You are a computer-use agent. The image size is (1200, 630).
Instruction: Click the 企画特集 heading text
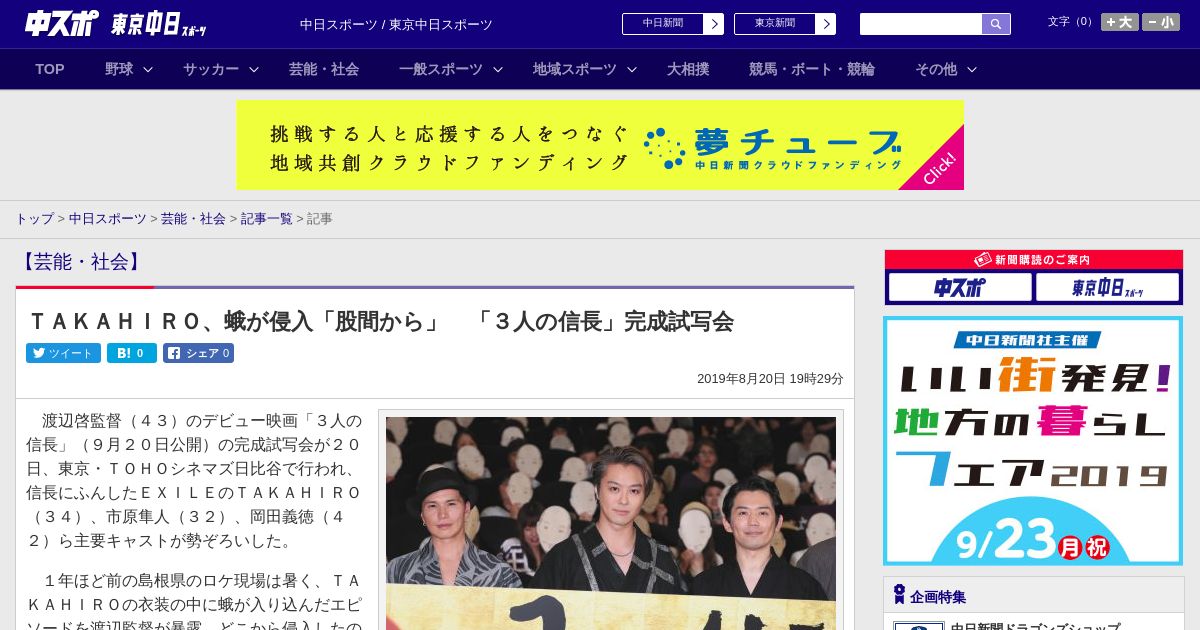938,597
